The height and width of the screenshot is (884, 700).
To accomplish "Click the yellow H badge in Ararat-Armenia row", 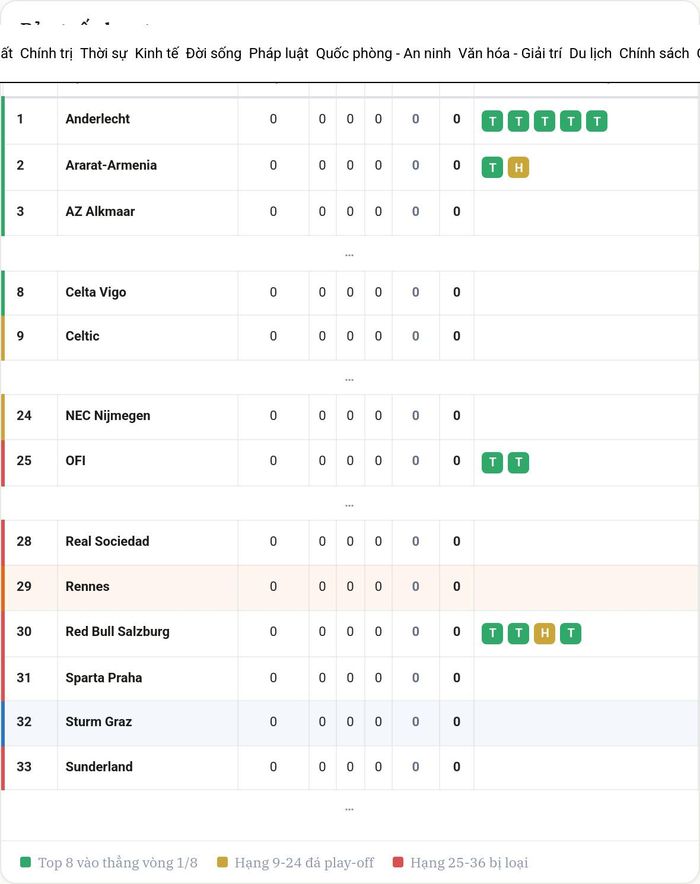I will coord(518,167).
